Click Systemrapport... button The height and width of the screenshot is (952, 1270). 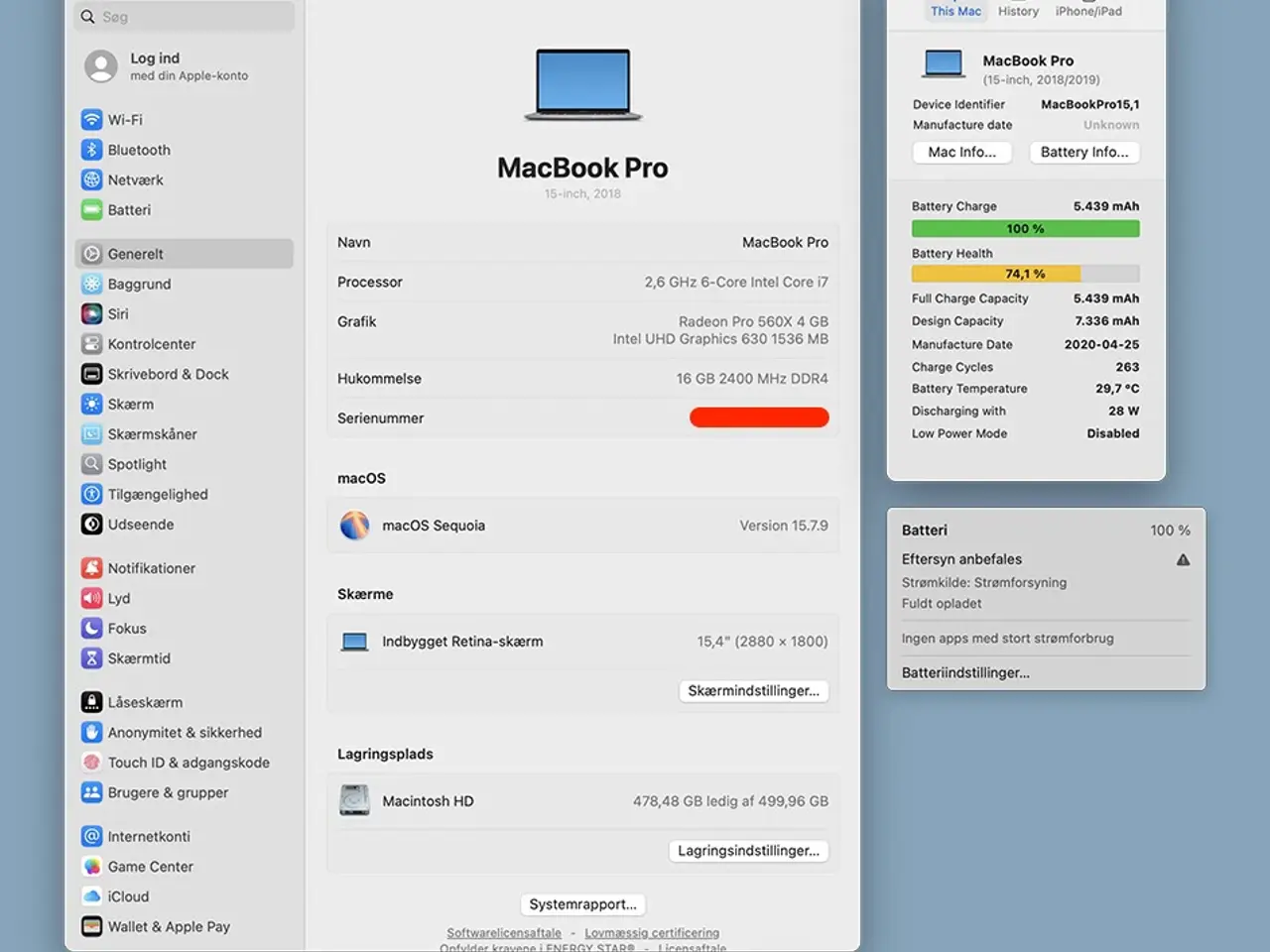coord(583,904)
